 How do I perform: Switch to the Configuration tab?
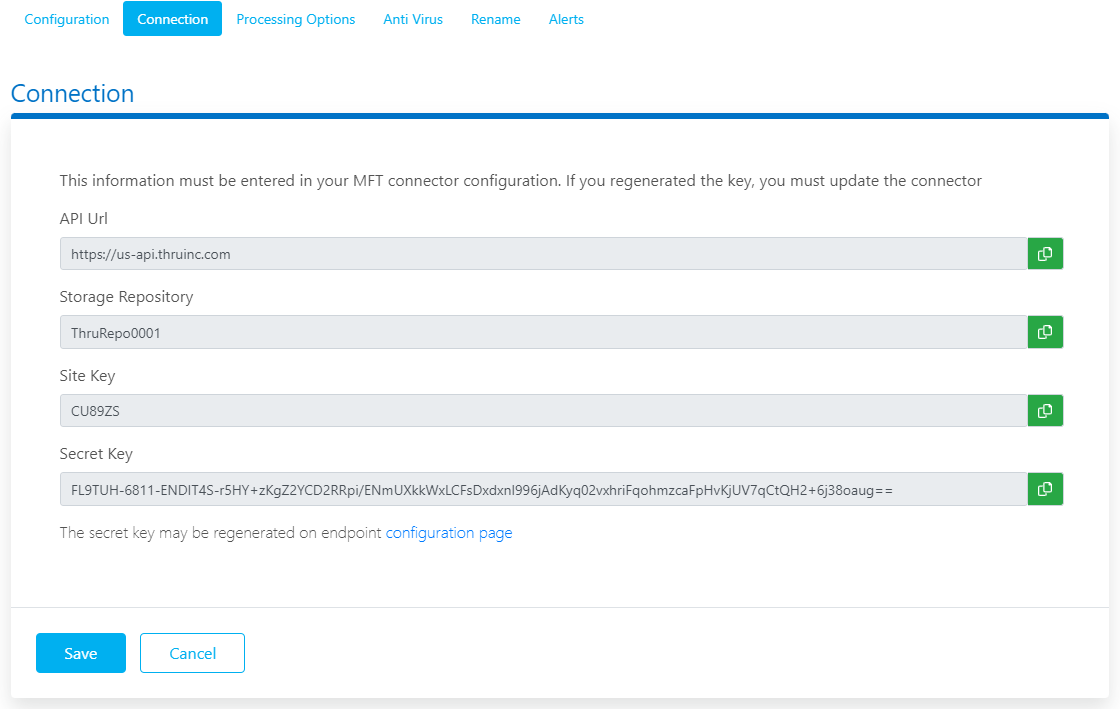(x=66, y=18)
